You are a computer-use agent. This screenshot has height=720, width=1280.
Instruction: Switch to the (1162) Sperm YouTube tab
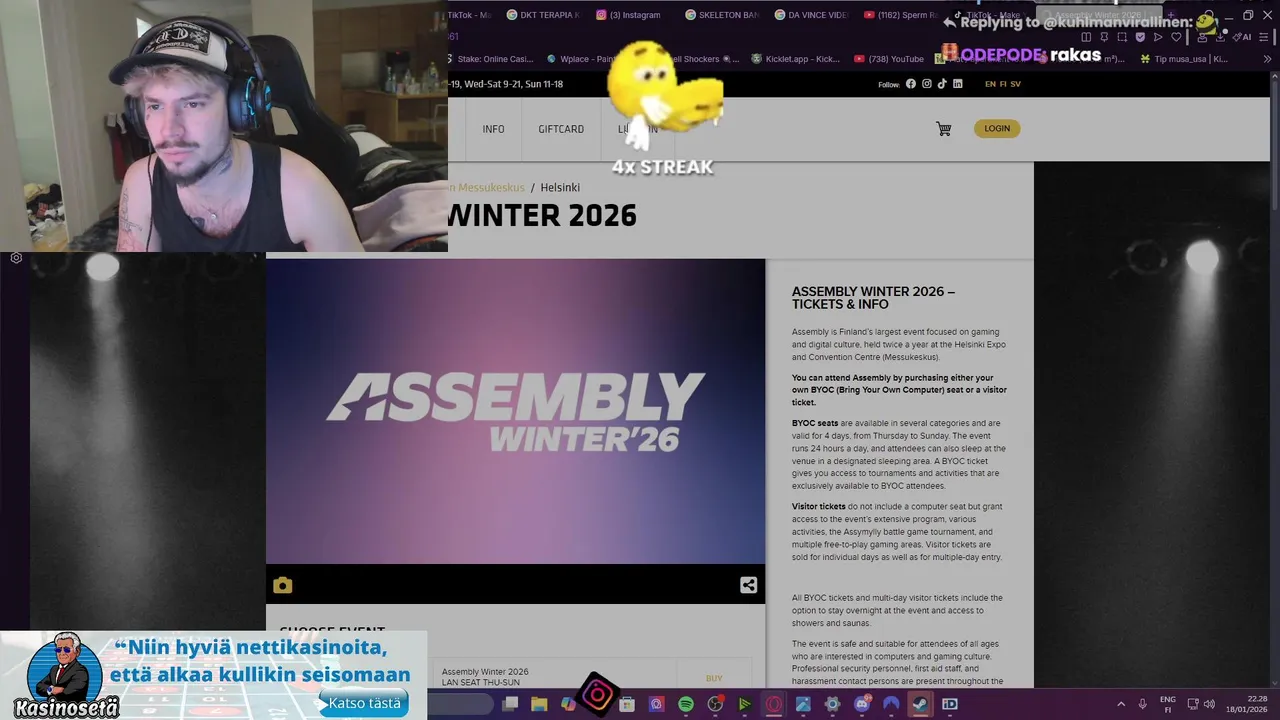pos(901,15)
